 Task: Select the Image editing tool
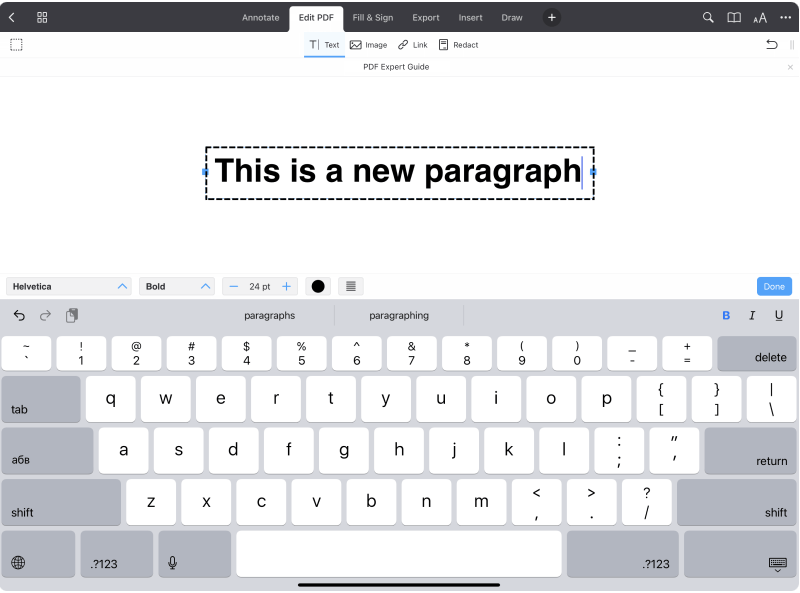click(x=368, y=45)
